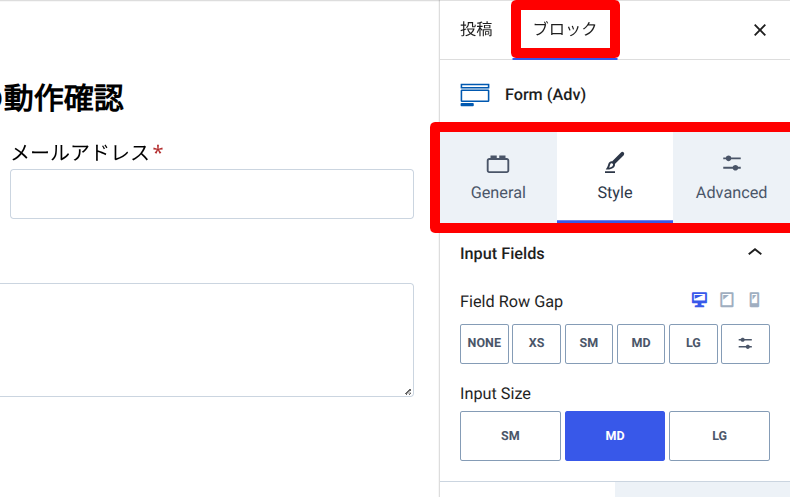Set Field Row Gap to NONE
This screenshot has width=790, height=497.
[484, 344]
